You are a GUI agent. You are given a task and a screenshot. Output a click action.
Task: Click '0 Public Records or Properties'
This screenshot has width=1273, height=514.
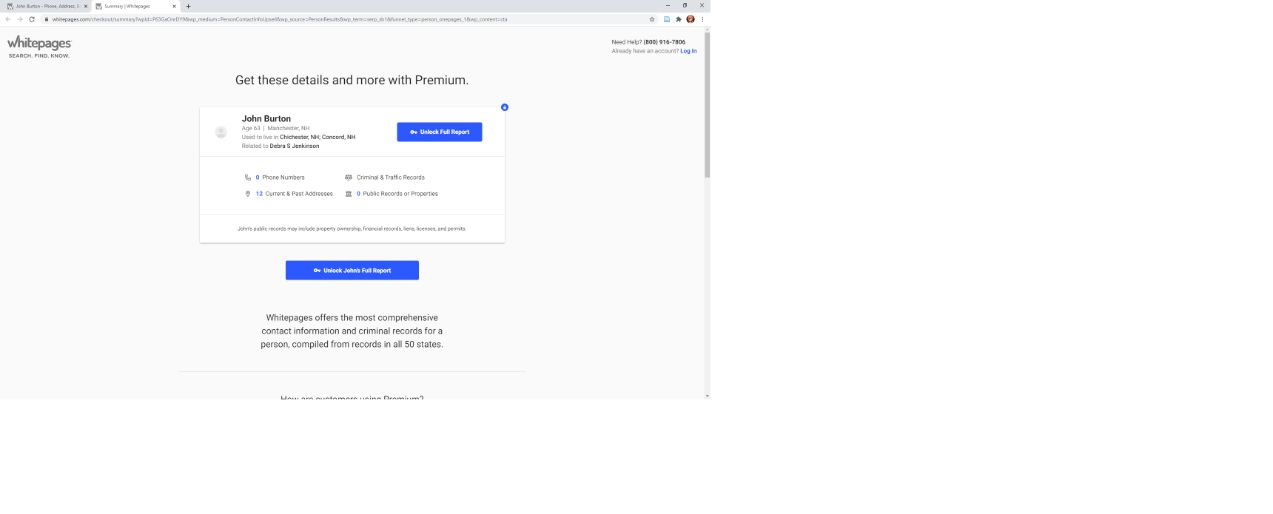click(x=397, y=194)
